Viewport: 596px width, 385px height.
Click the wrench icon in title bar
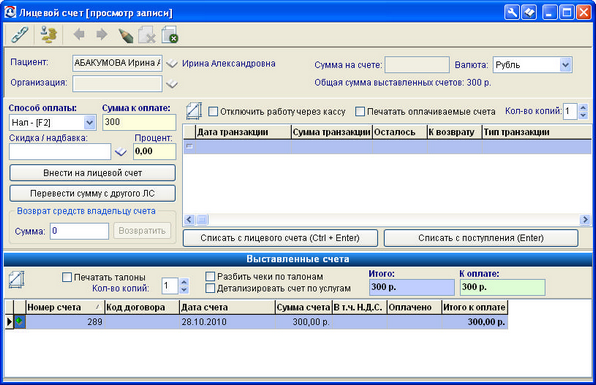click(x=512, y=13)
